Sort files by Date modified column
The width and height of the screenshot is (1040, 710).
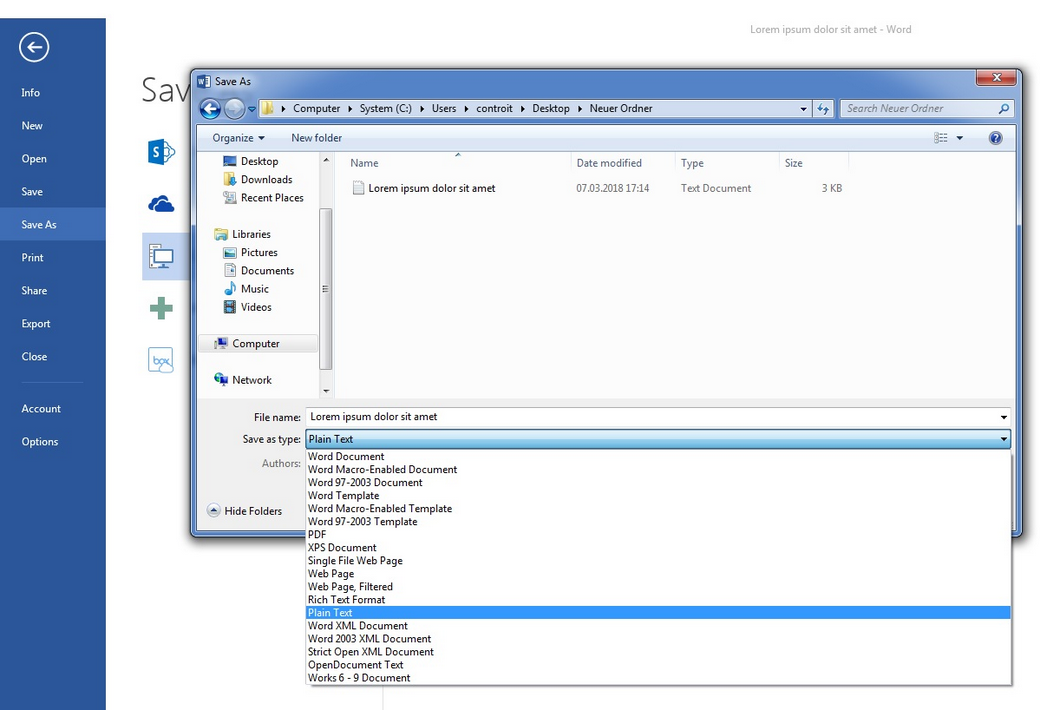609,163
